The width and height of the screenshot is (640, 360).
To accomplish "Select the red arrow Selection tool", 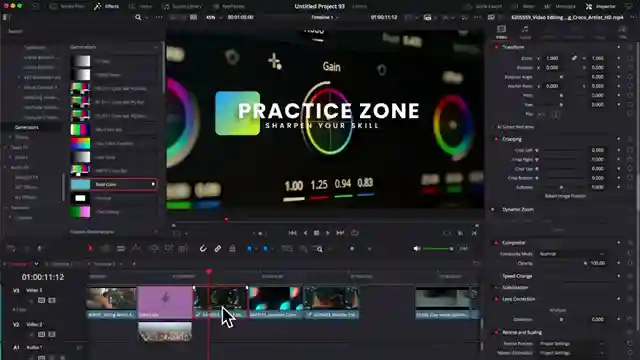I will (x=90, y=249).
